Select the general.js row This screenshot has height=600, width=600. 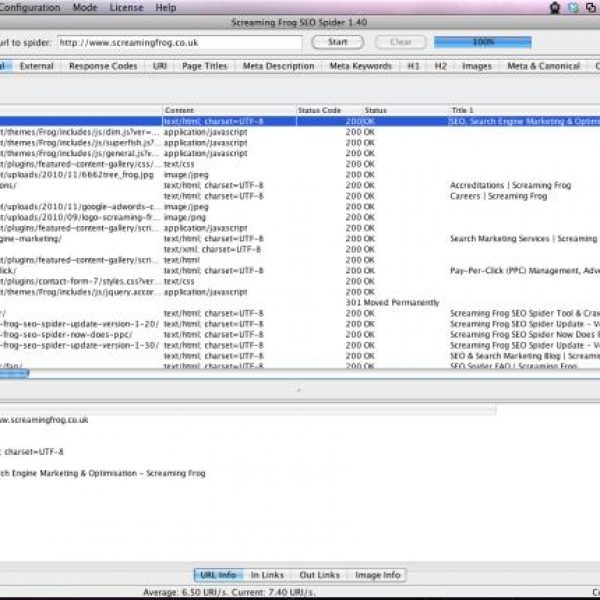pyautogui.click(x=300, y=153)
